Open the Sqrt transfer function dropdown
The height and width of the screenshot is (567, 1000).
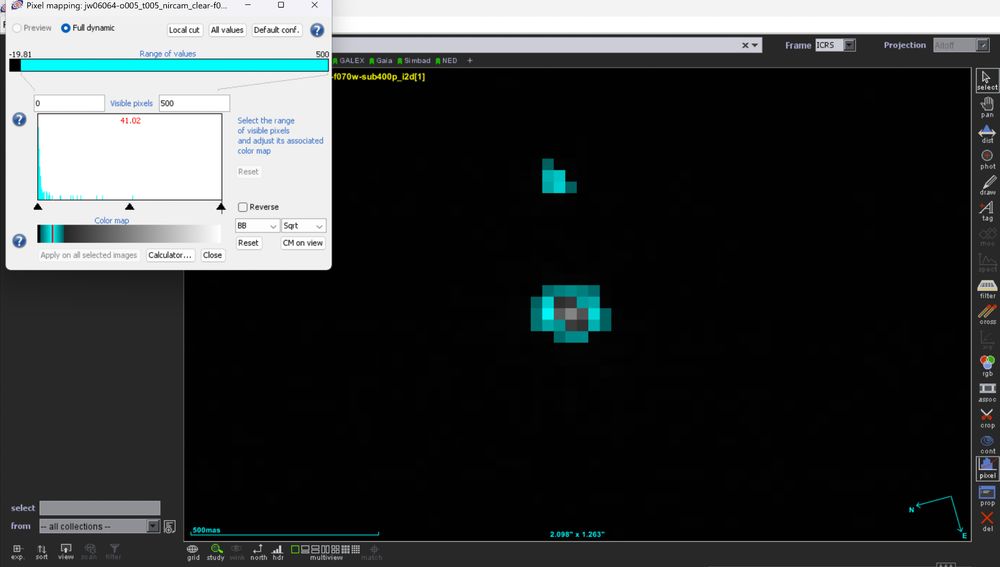point(304,226)
